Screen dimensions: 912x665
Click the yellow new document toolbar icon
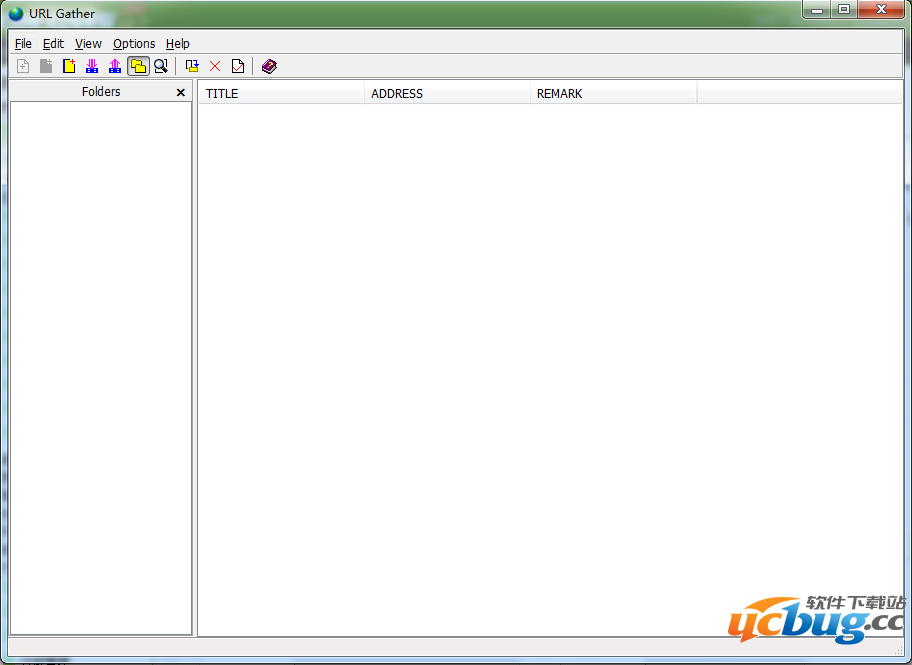point(69,66)
